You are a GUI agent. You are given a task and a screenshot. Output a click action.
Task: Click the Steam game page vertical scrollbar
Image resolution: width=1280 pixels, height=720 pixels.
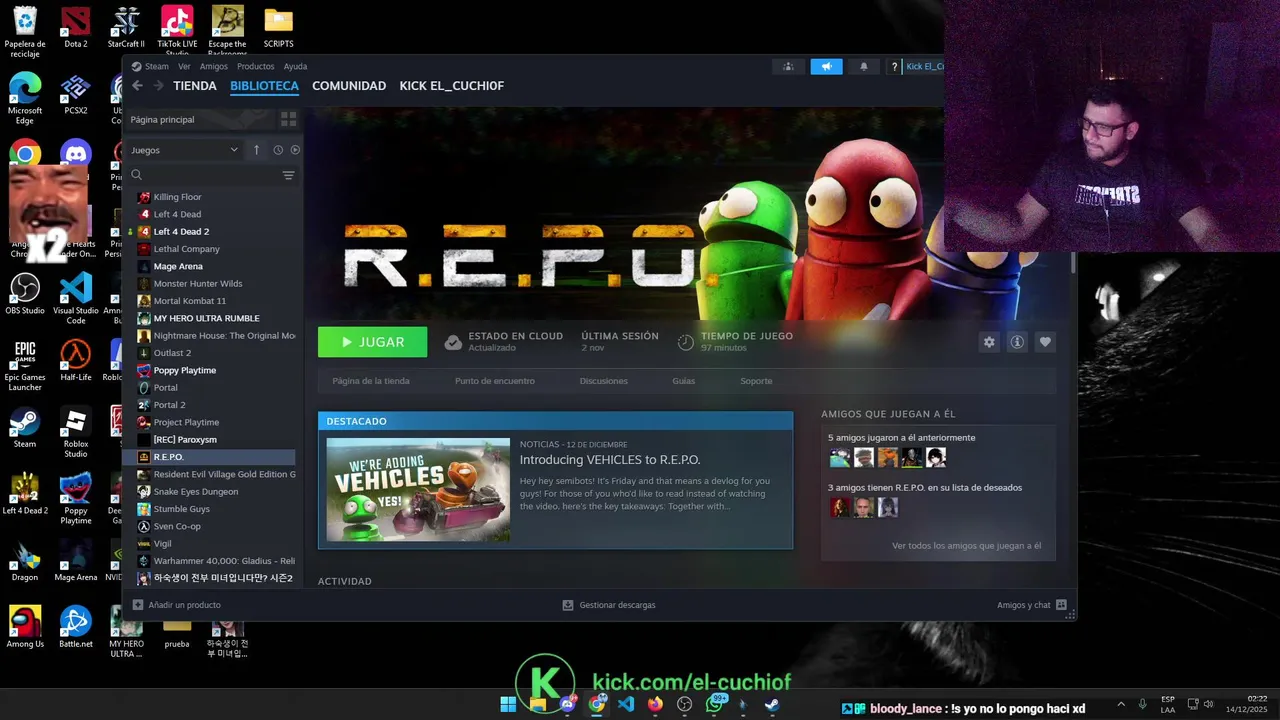tap(1073, 264)
